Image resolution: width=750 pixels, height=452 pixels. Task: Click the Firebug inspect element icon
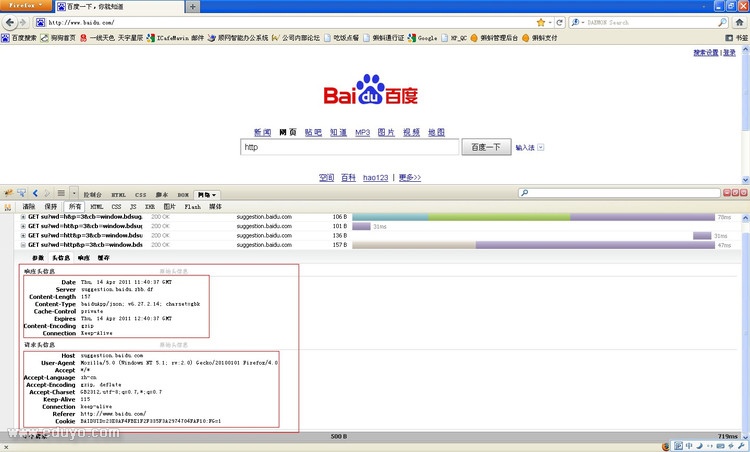click(21, 193)
